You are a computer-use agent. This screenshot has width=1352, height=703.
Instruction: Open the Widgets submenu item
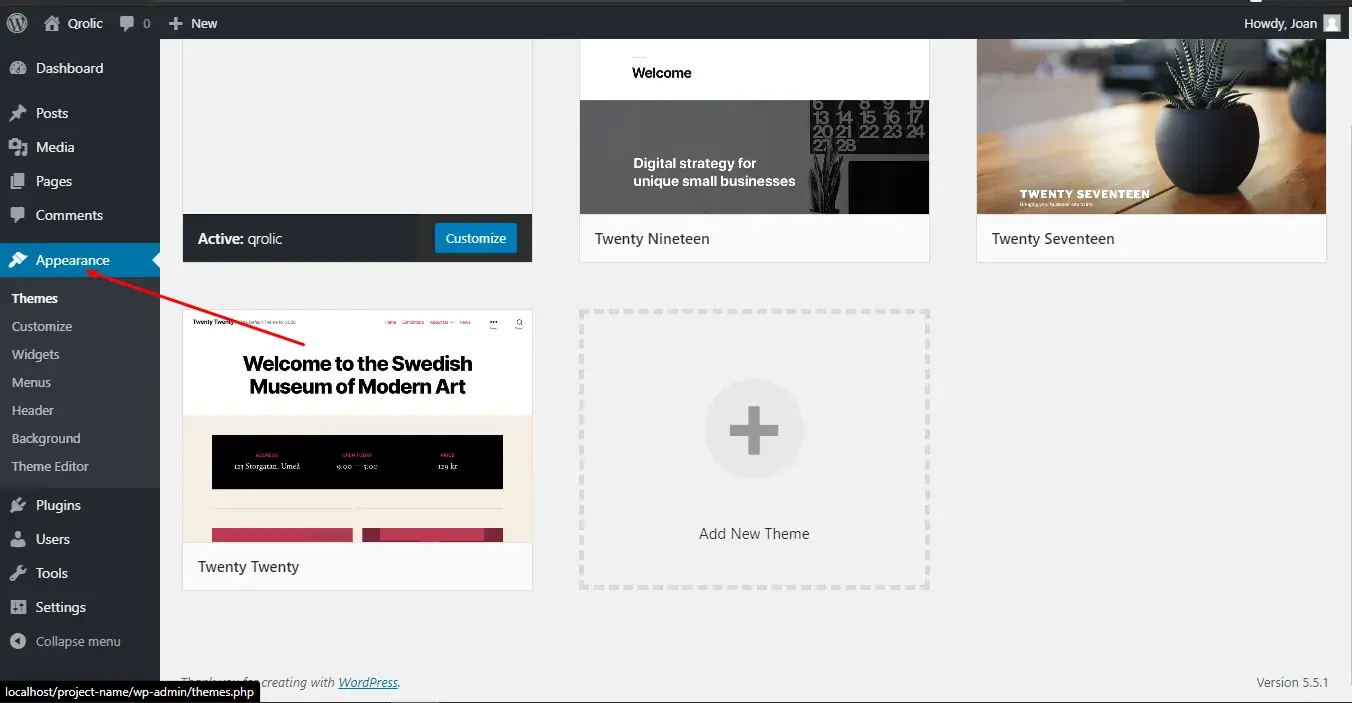coord(36,354)
